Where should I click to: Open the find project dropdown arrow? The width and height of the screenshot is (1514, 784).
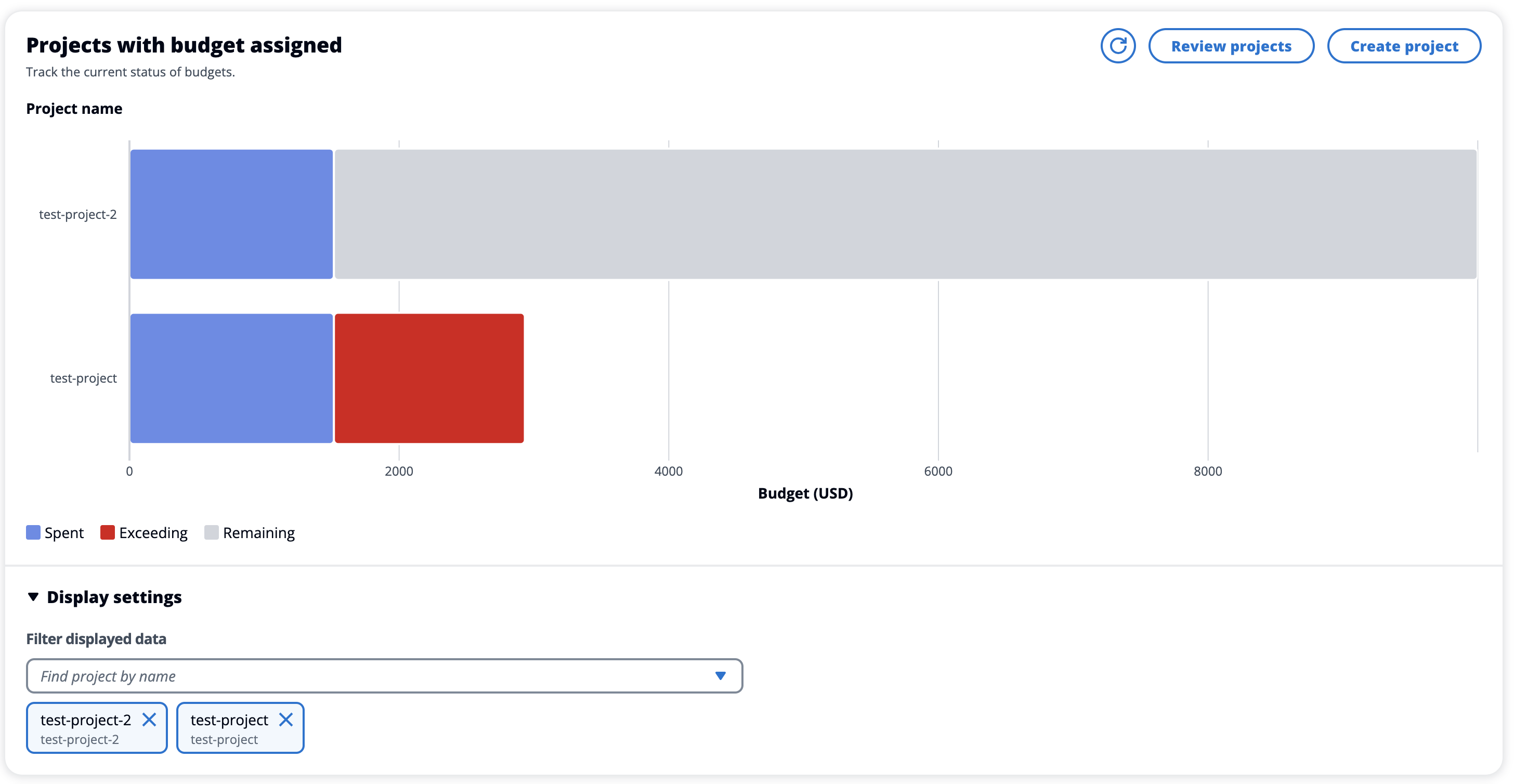point(720,676)
